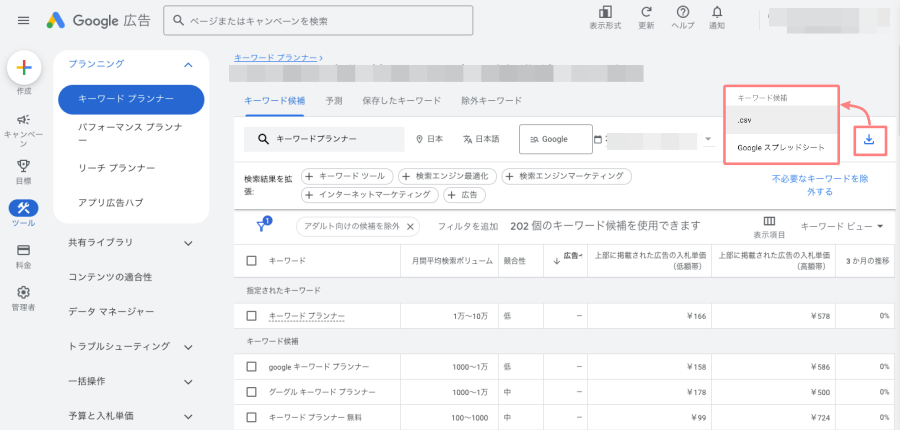Tick the select-all keywords header checkbox
The width and height of the screenshot is (900, 430).
click(x=251, y=261)
